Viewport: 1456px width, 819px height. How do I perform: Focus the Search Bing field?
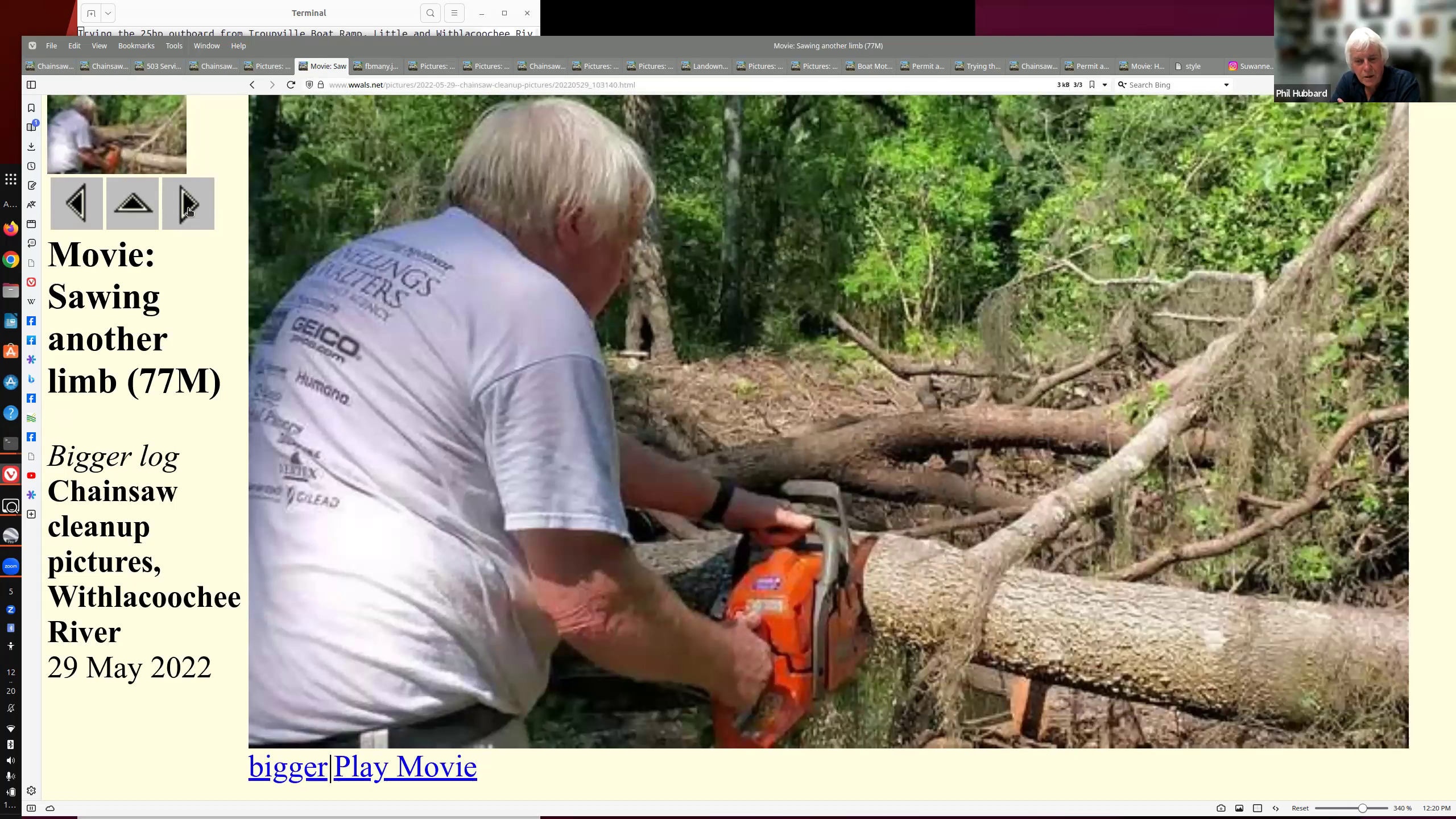1174,85
